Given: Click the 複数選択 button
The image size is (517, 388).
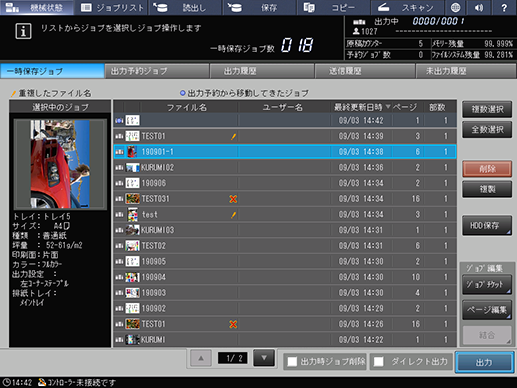Looking at the screenshot, I should click(487, 109).
